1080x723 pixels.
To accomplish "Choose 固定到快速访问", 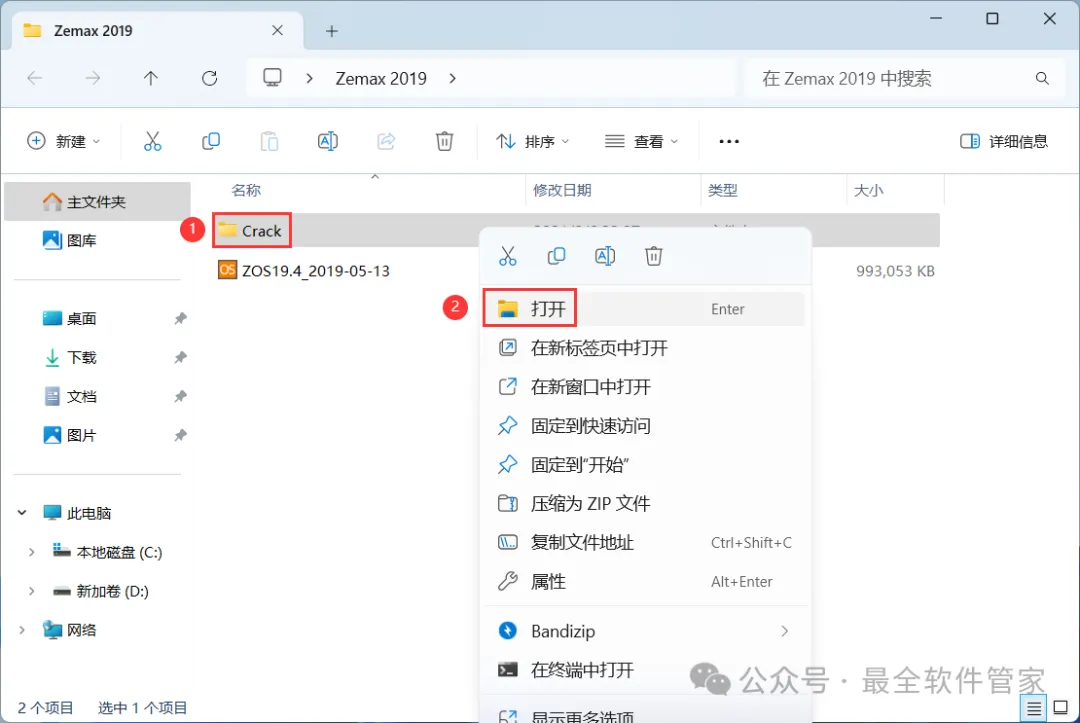I will point(643,426).
